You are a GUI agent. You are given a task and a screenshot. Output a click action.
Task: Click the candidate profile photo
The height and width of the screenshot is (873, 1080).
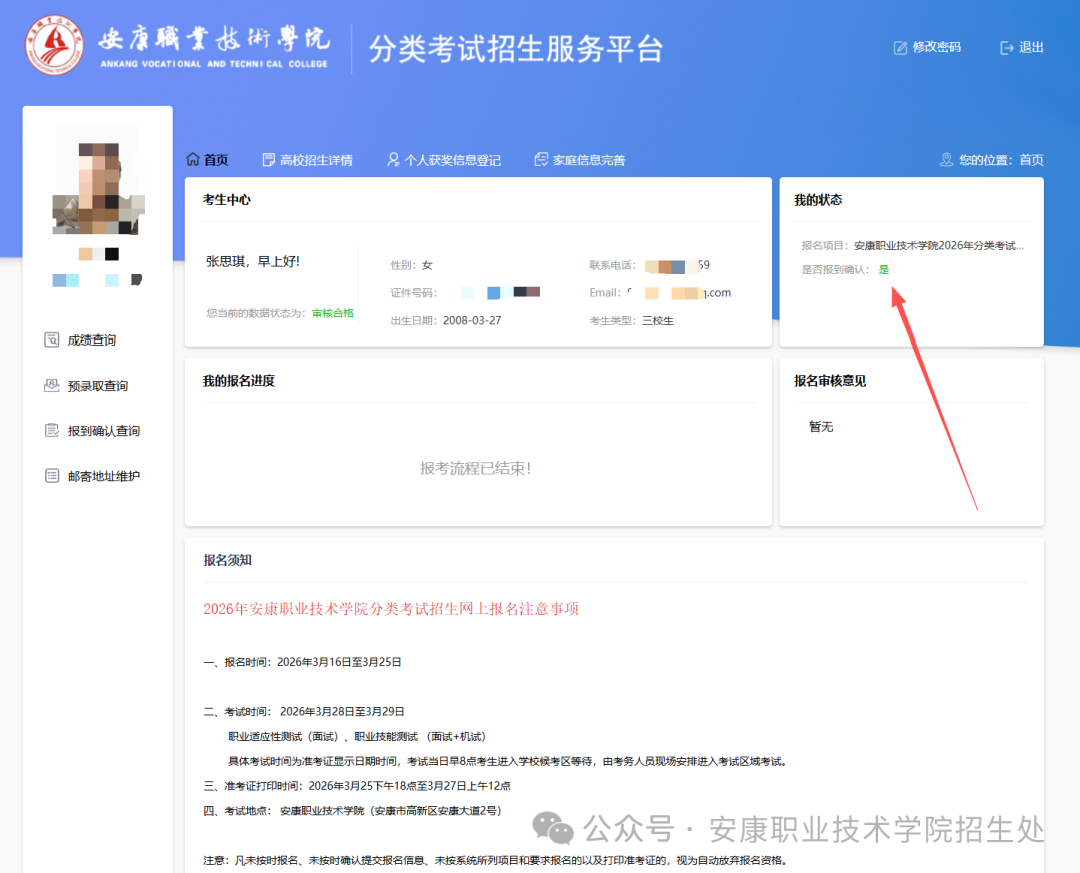[98, 180]
